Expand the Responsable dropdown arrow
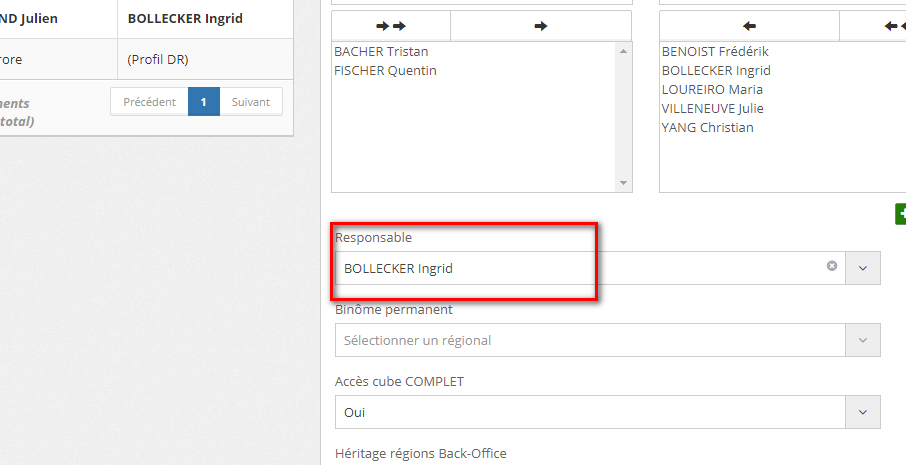The image size is (906, 465). coord(863,268)
